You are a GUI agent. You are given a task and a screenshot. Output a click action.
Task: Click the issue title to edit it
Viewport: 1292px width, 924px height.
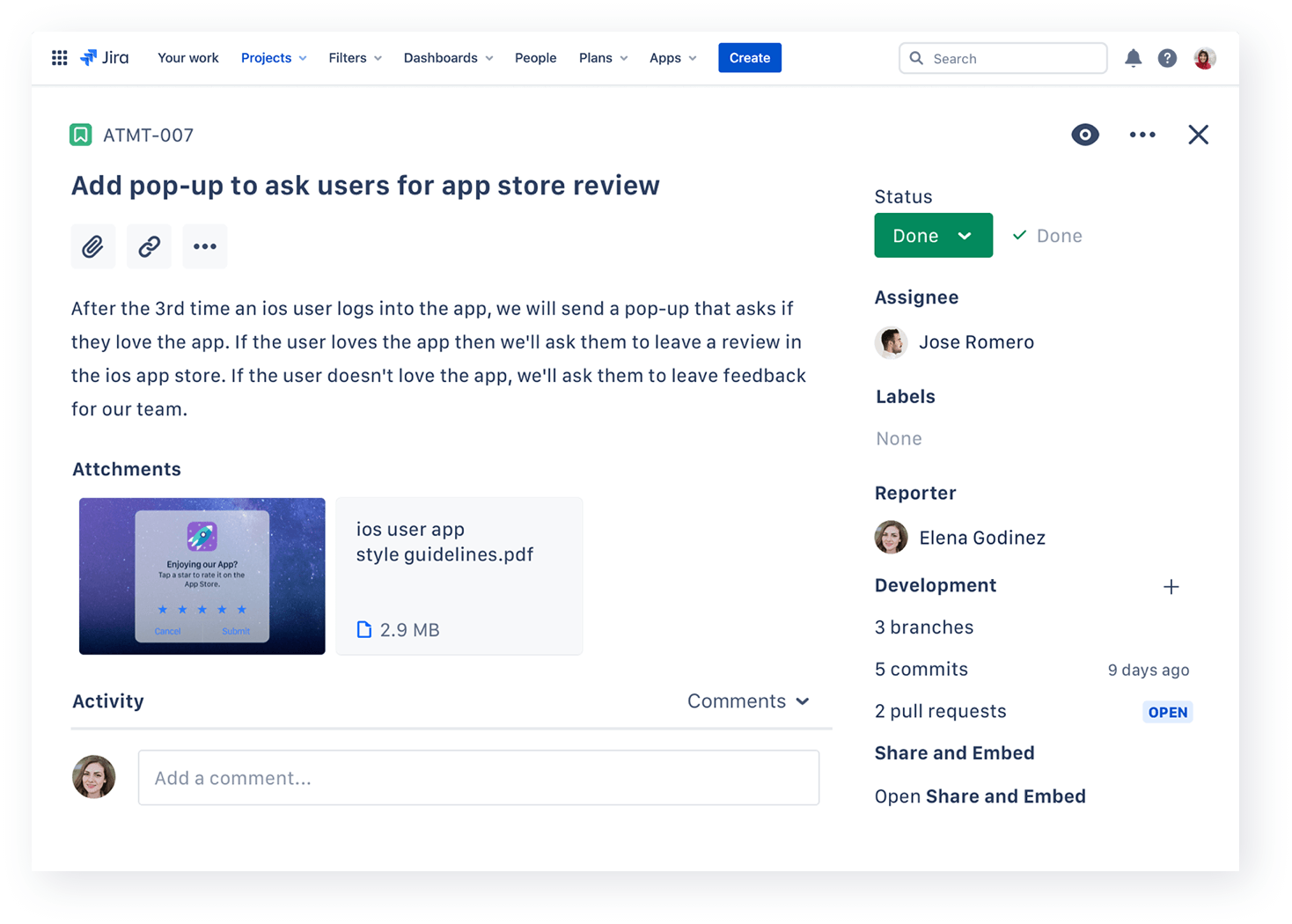tap(365, 186)
